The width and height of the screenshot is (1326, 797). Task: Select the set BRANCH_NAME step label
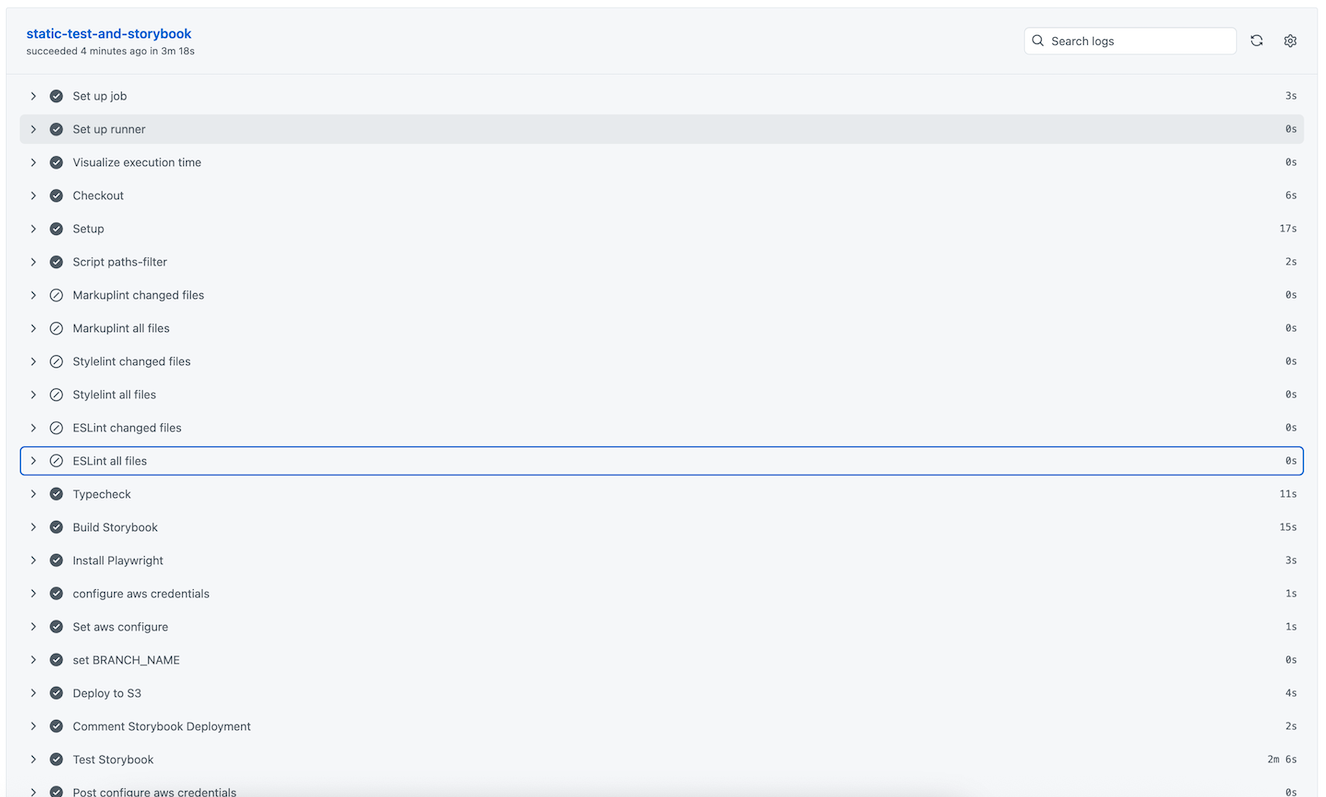pyautogui.click(x=126, y=660)
